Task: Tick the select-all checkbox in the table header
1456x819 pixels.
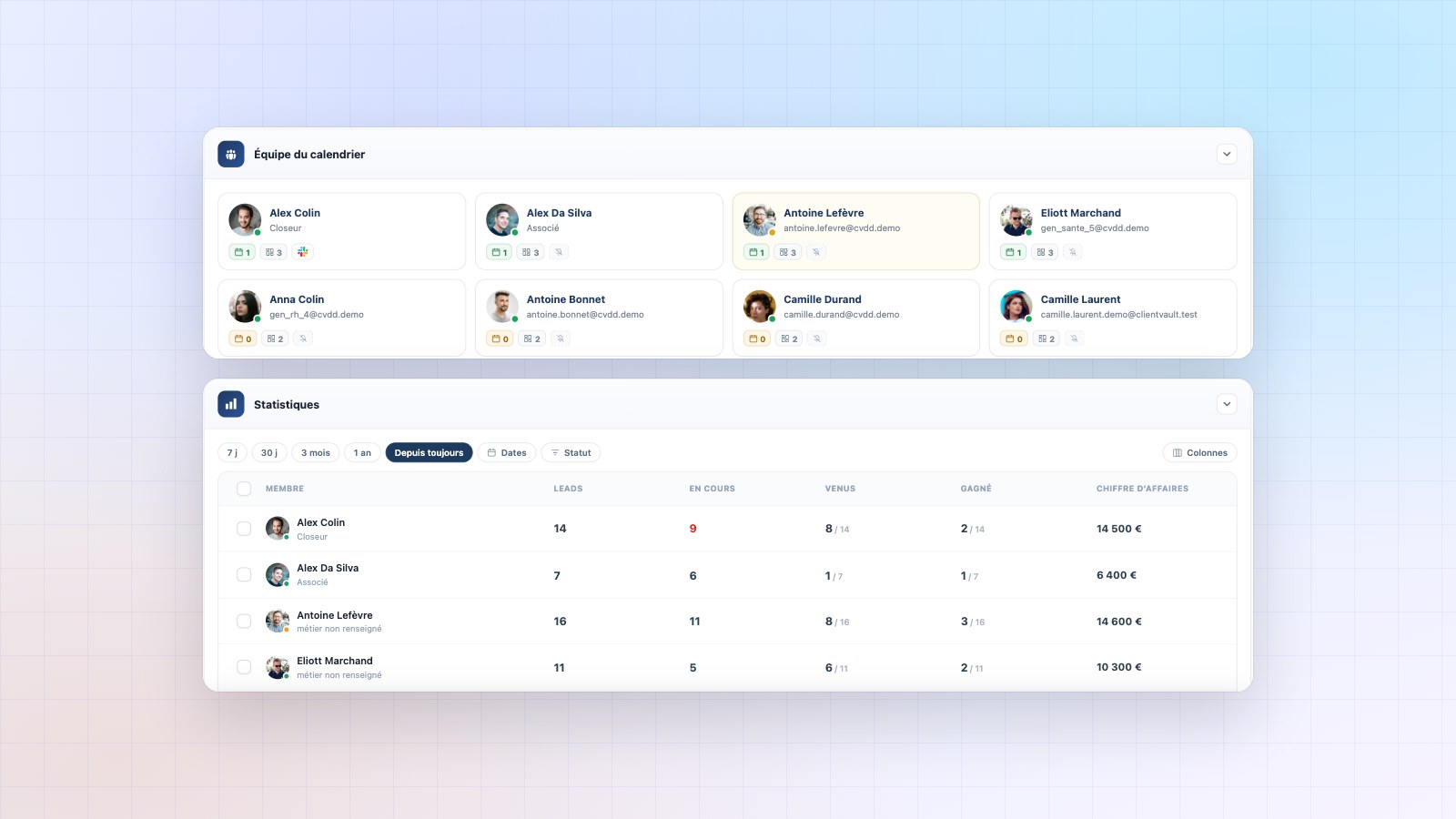Action: [244, 489]
